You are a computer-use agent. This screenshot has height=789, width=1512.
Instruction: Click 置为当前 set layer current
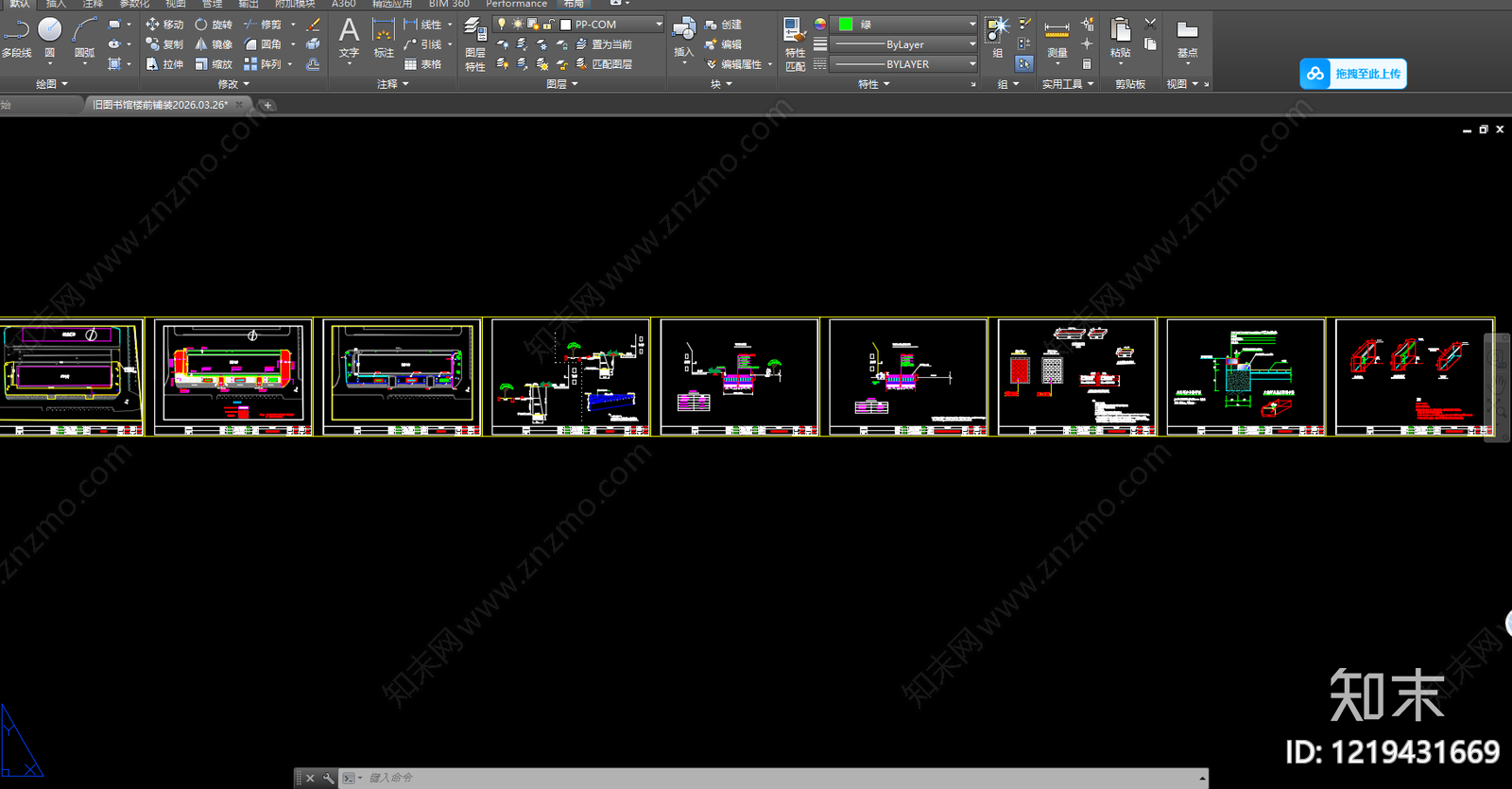603,44
